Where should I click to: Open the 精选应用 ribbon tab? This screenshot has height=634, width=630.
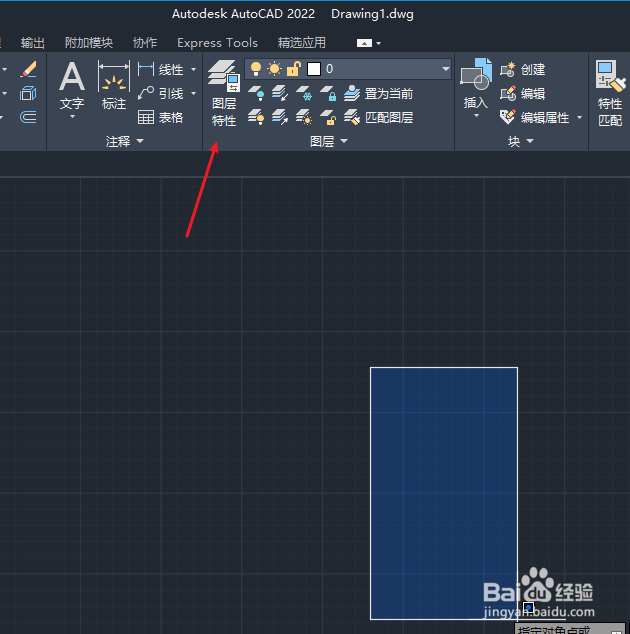pyautogui.click(x=302, y=42)
